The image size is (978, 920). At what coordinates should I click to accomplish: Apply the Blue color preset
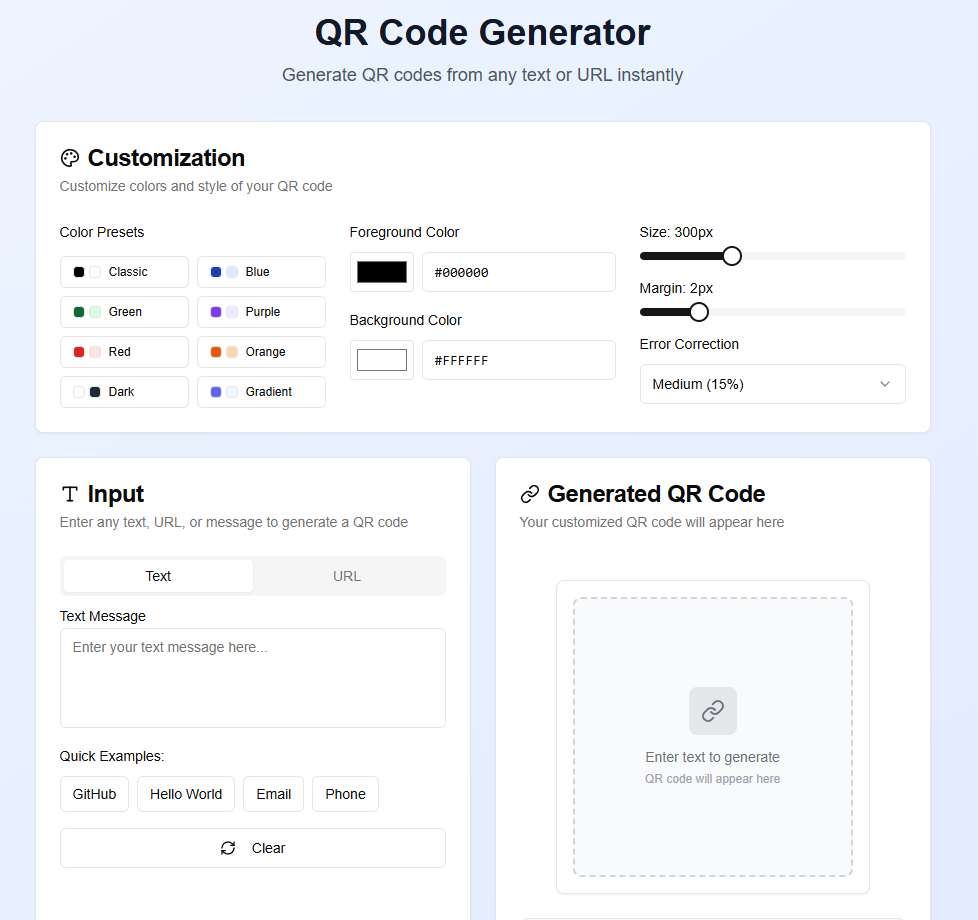point(261,272)
